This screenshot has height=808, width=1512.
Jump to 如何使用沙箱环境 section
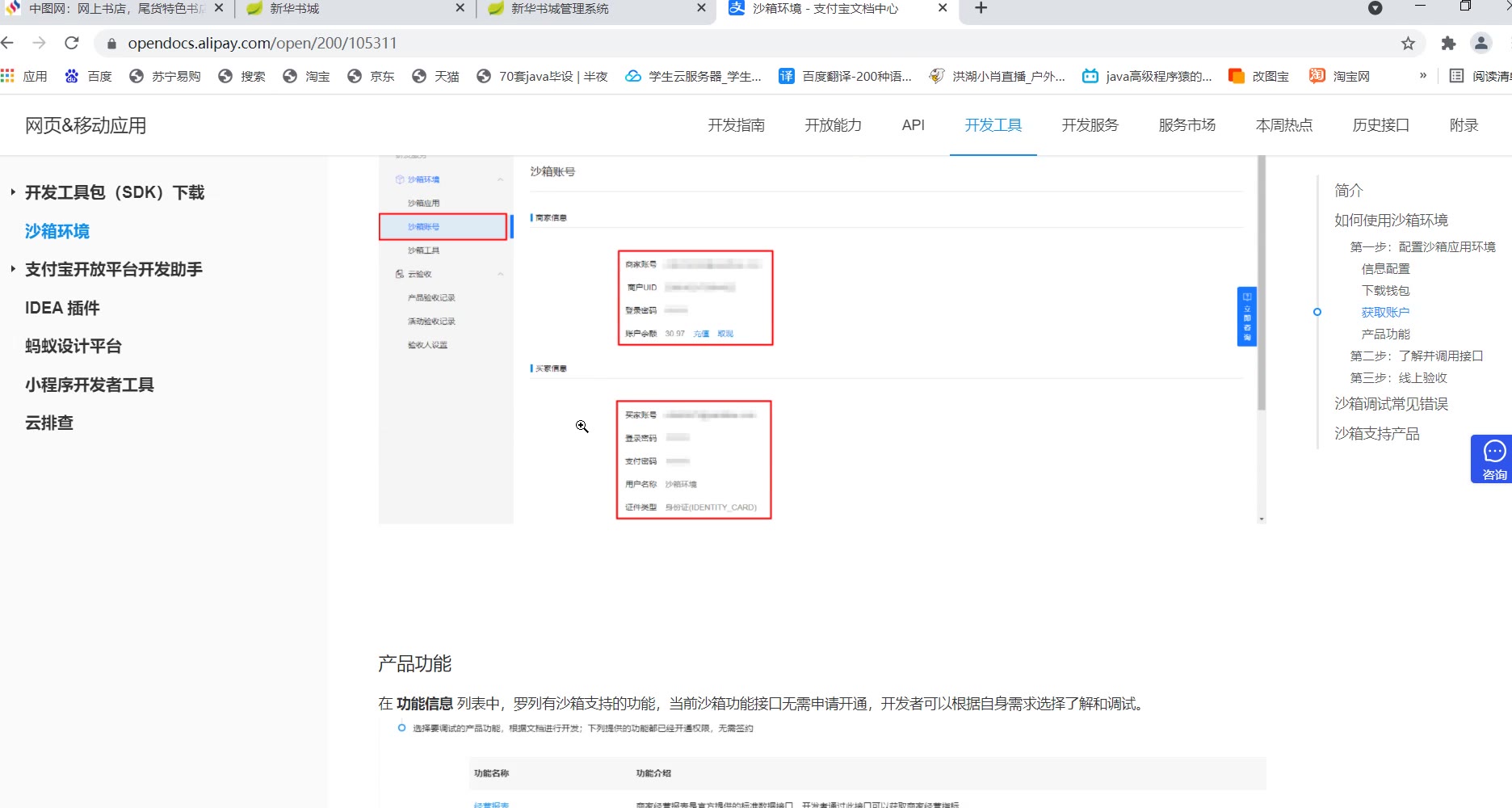click(x=1391, y=220)
